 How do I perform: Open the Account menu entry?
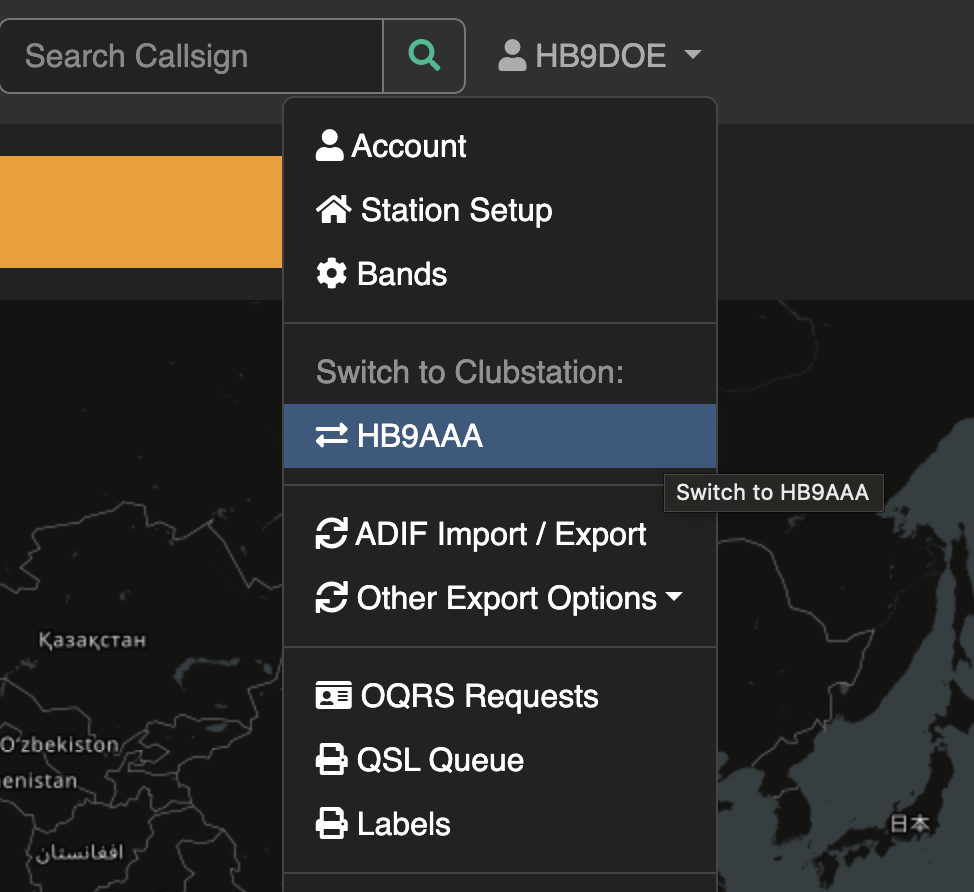tap(500, 146)
